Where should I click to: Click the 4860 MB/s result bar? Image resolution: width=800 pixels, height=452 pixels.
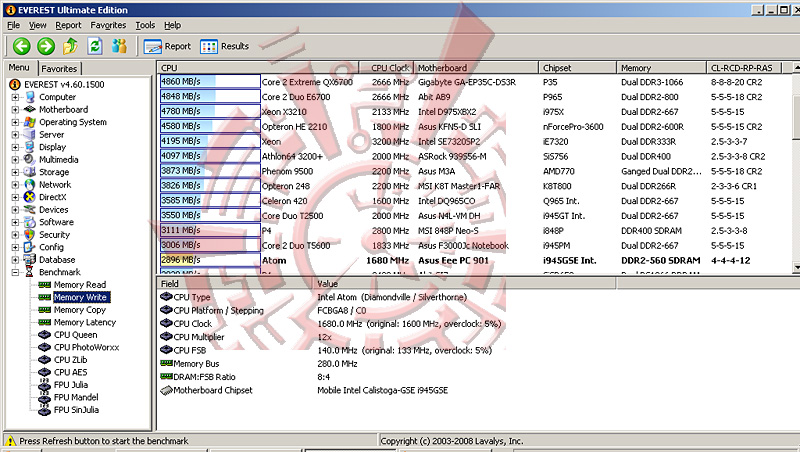(x=210, y=82)
